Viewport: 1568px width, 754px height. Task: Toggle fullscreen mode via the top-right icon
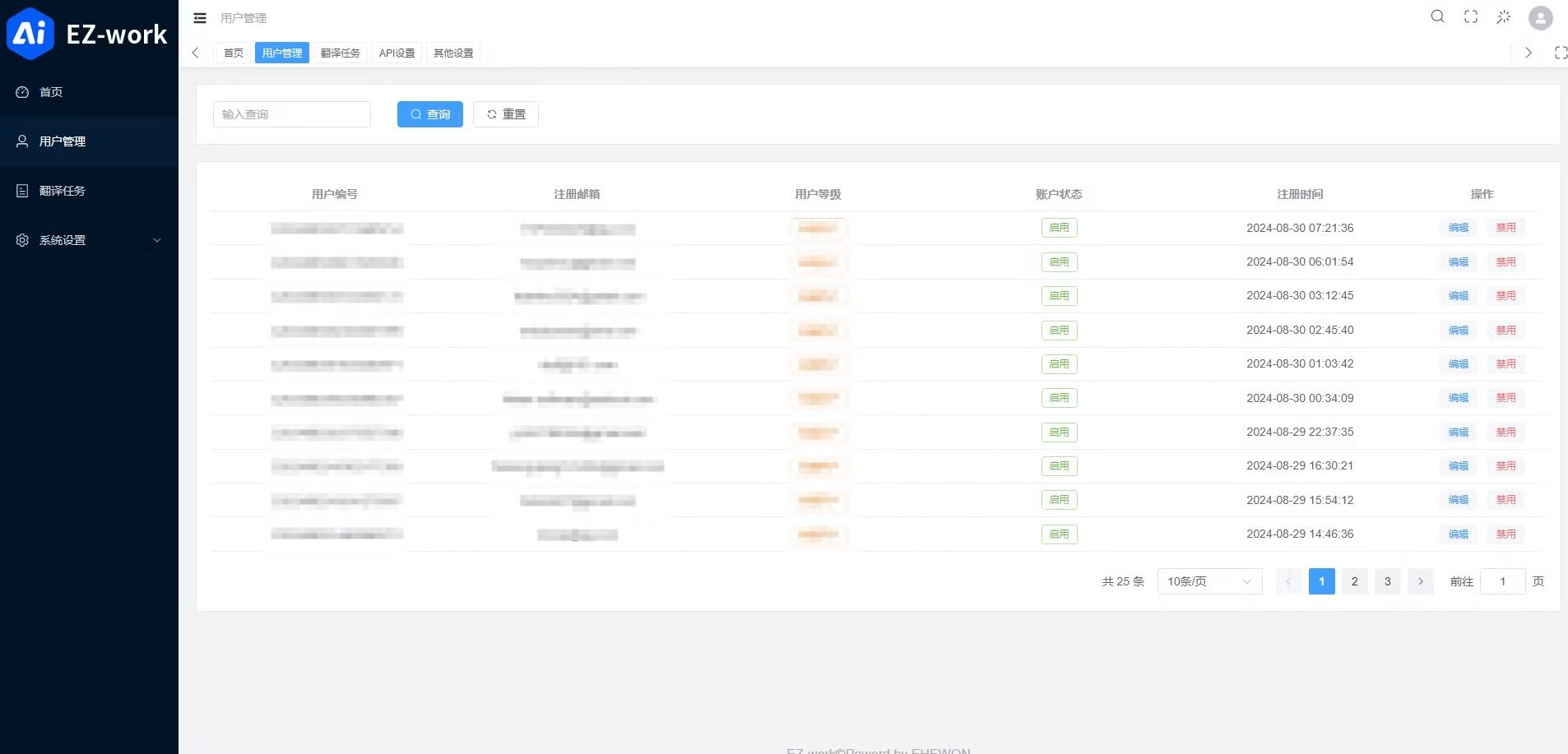click(1469, 16)
